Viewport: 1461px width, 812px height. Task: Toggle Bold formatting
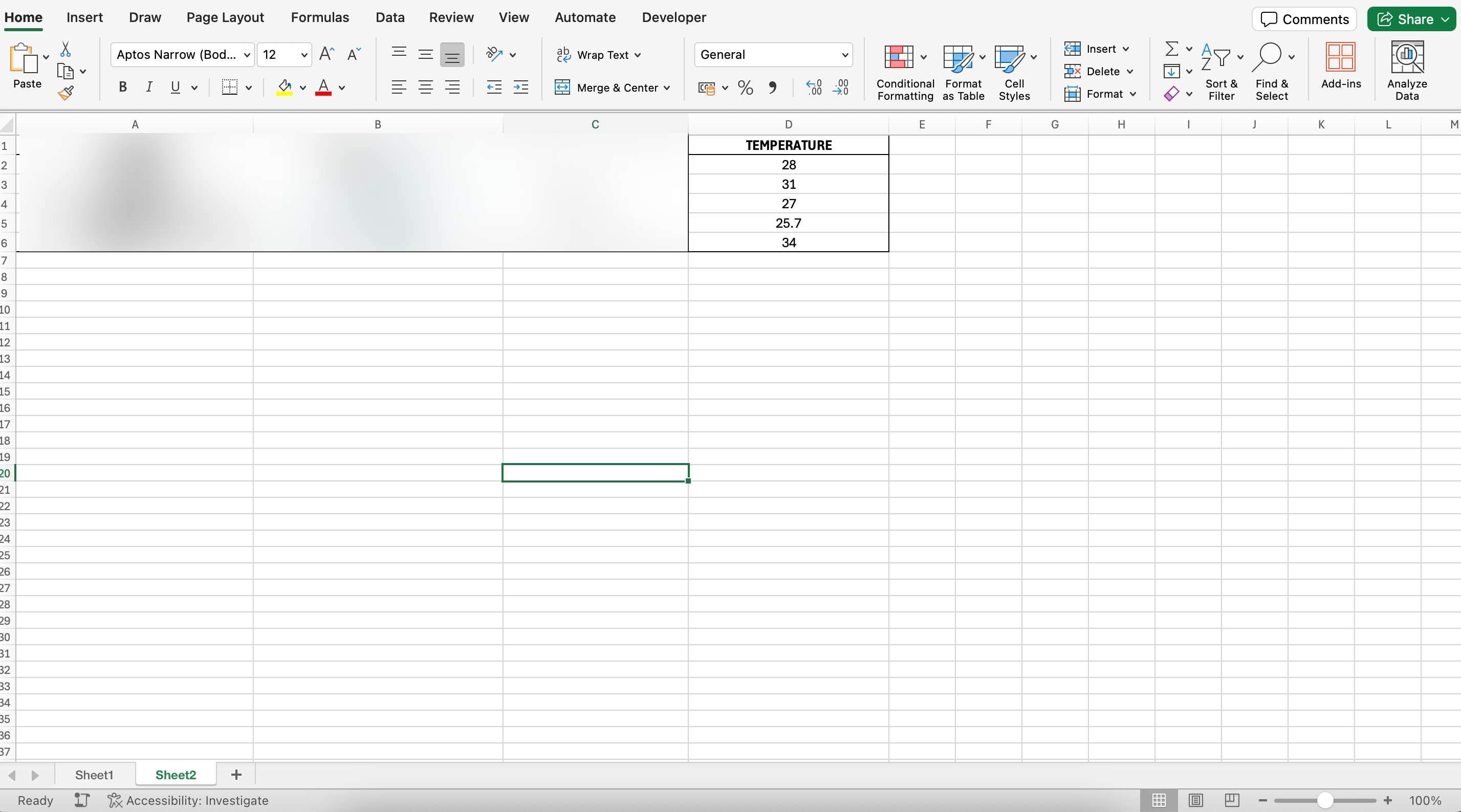122,87
